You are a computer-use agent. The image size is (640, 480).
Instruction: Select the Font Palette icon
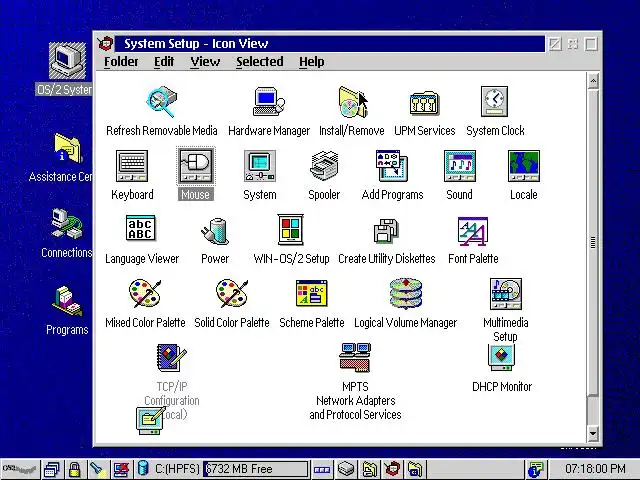[x=473, y=231]
